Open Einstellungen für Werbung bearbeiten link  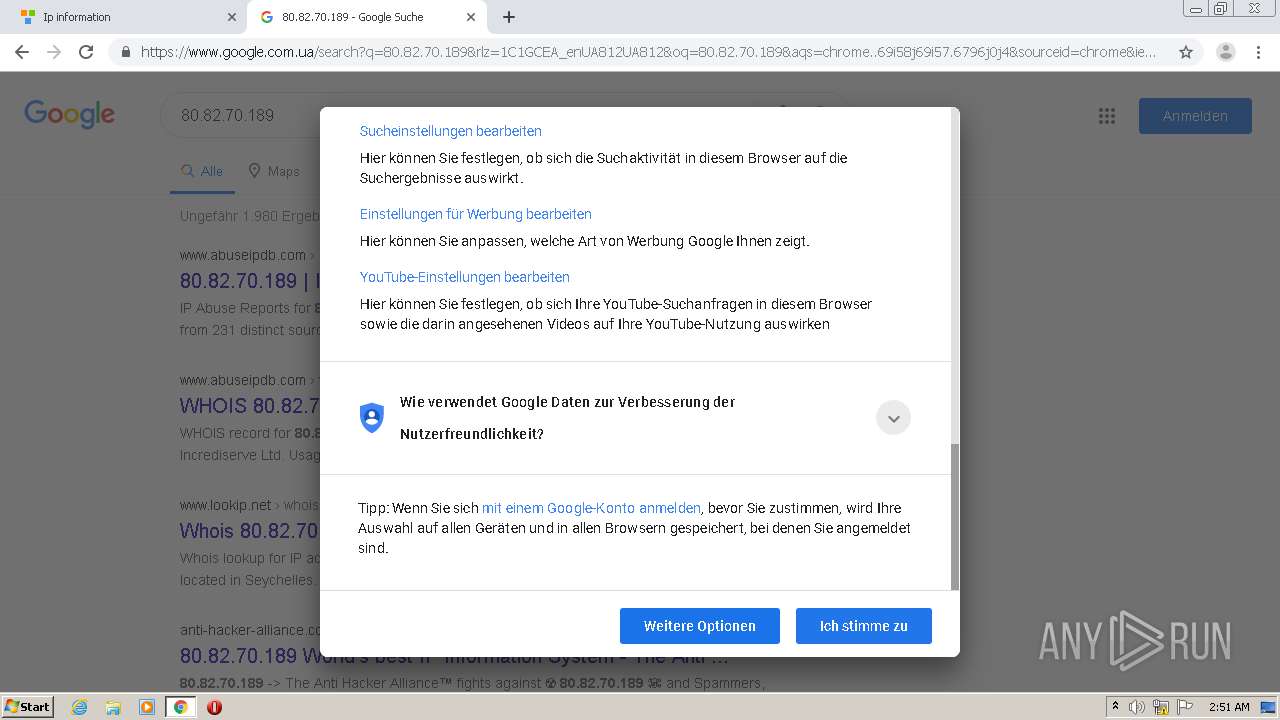476,214
